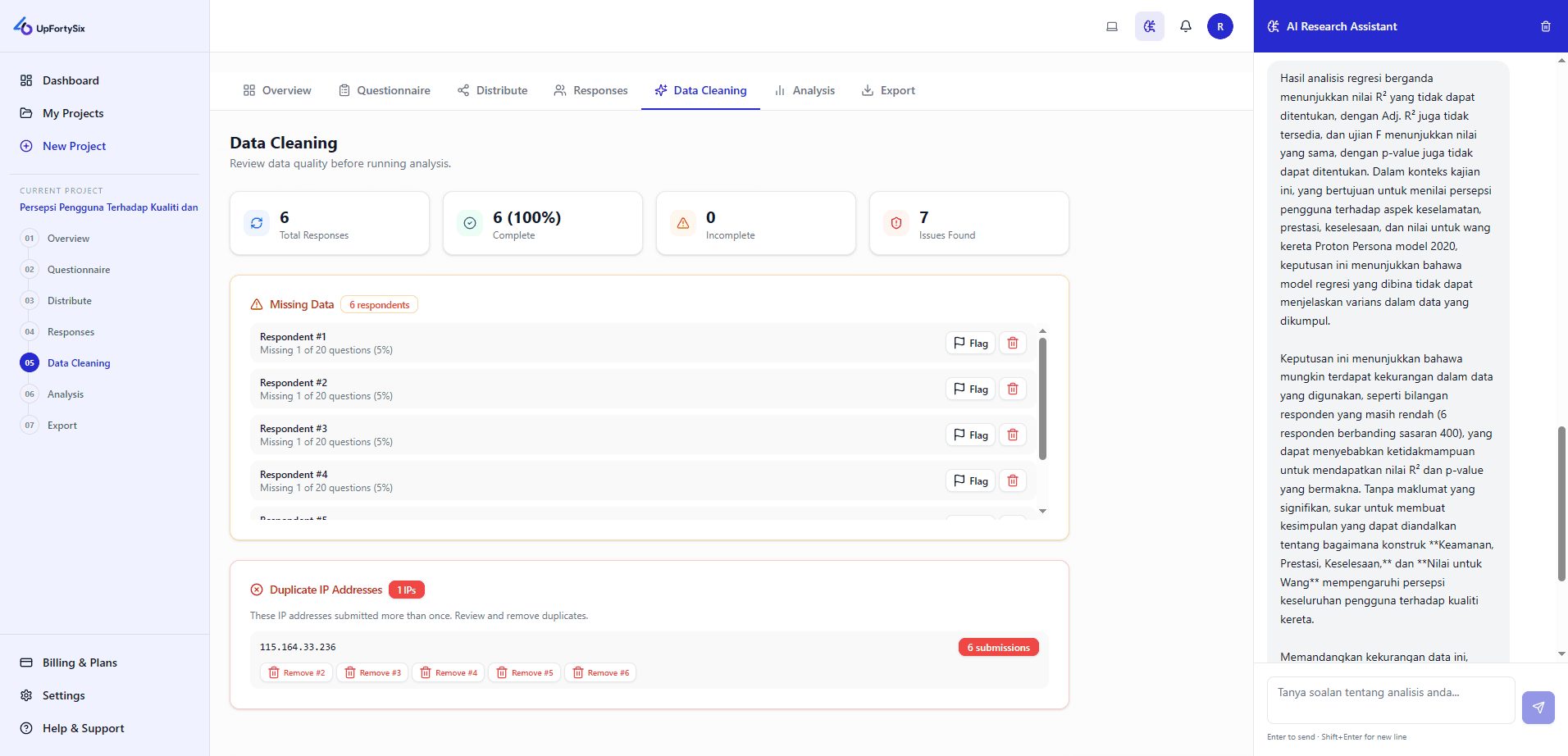Viewport: 1568px width, 756px height.
Task: Switch to the Overview tab
Action: click(277, 90)
